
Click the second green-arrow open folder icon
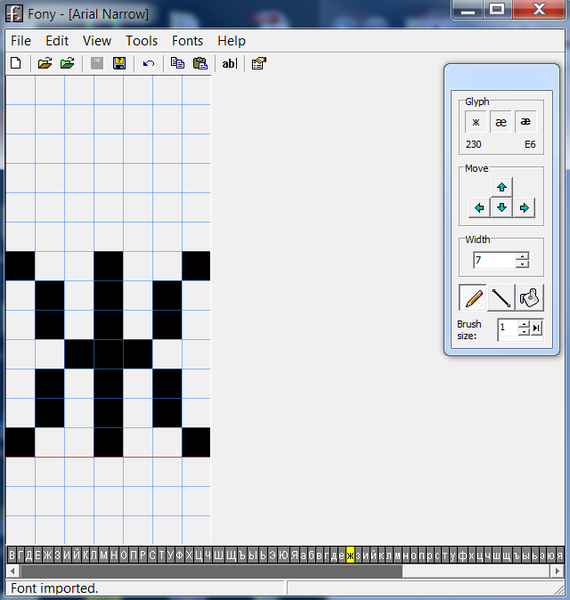click(x=67, y=63)
